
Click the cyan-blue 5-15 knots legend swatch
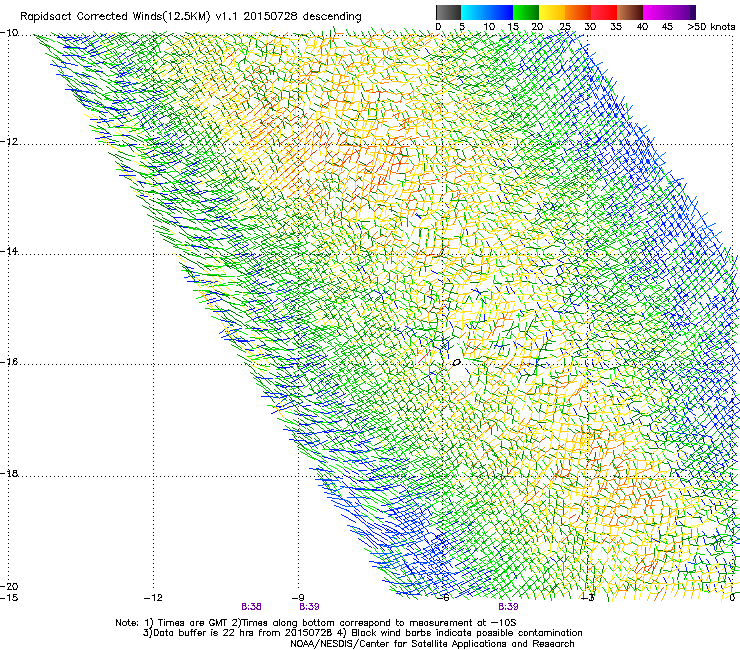[x=487, y=12]
